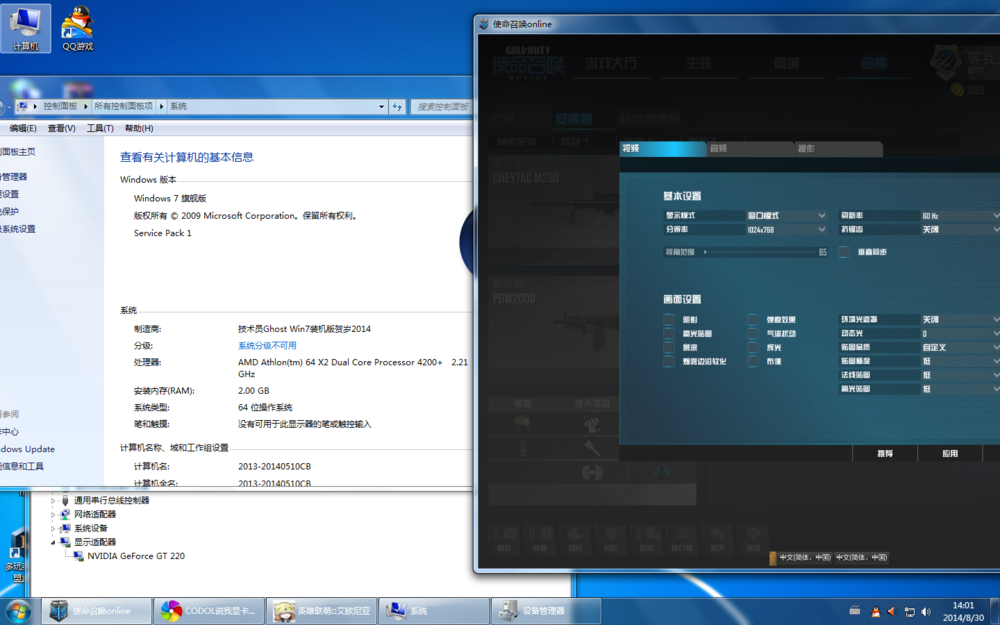The image size is (1000, 625).
Task: Open the 系统分级不可用 link
Action: [267, 346]
